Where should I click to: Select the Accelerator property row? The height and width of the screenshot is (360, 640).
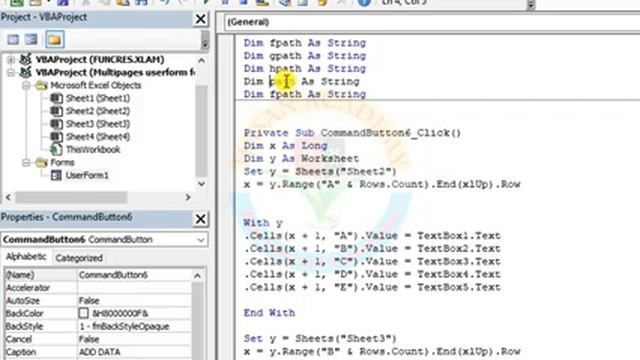coord(98,288)
